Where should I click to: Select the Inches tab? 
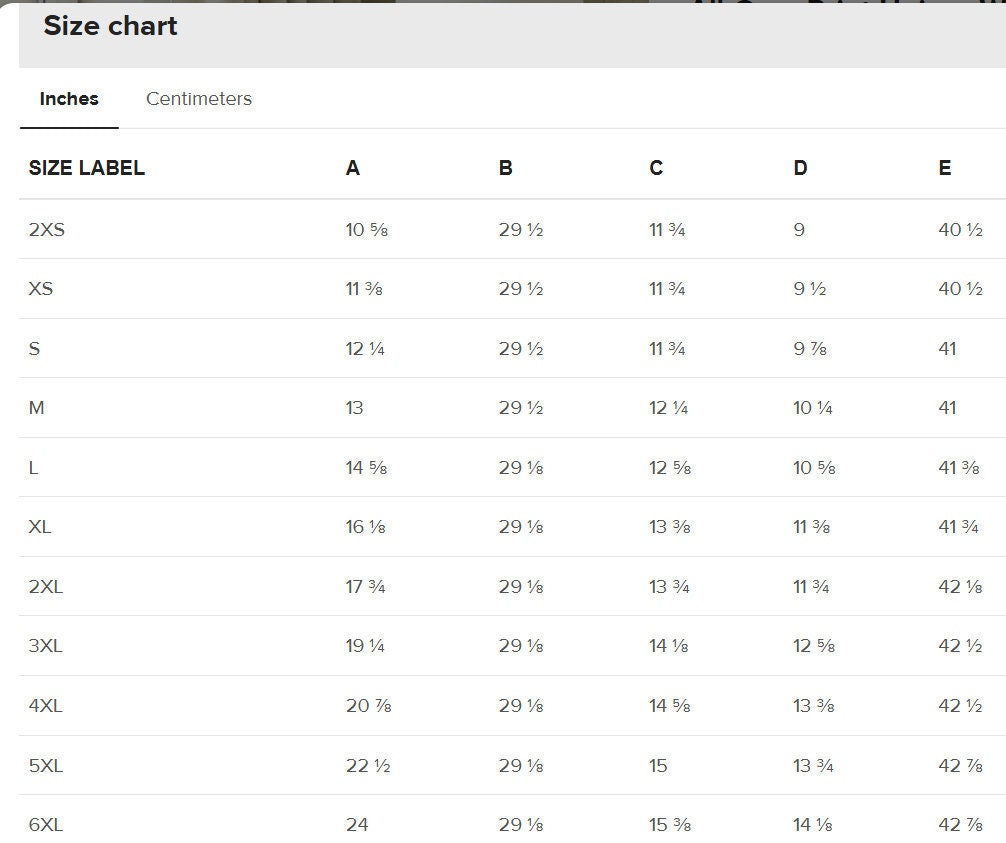click(x=69, y=99)
